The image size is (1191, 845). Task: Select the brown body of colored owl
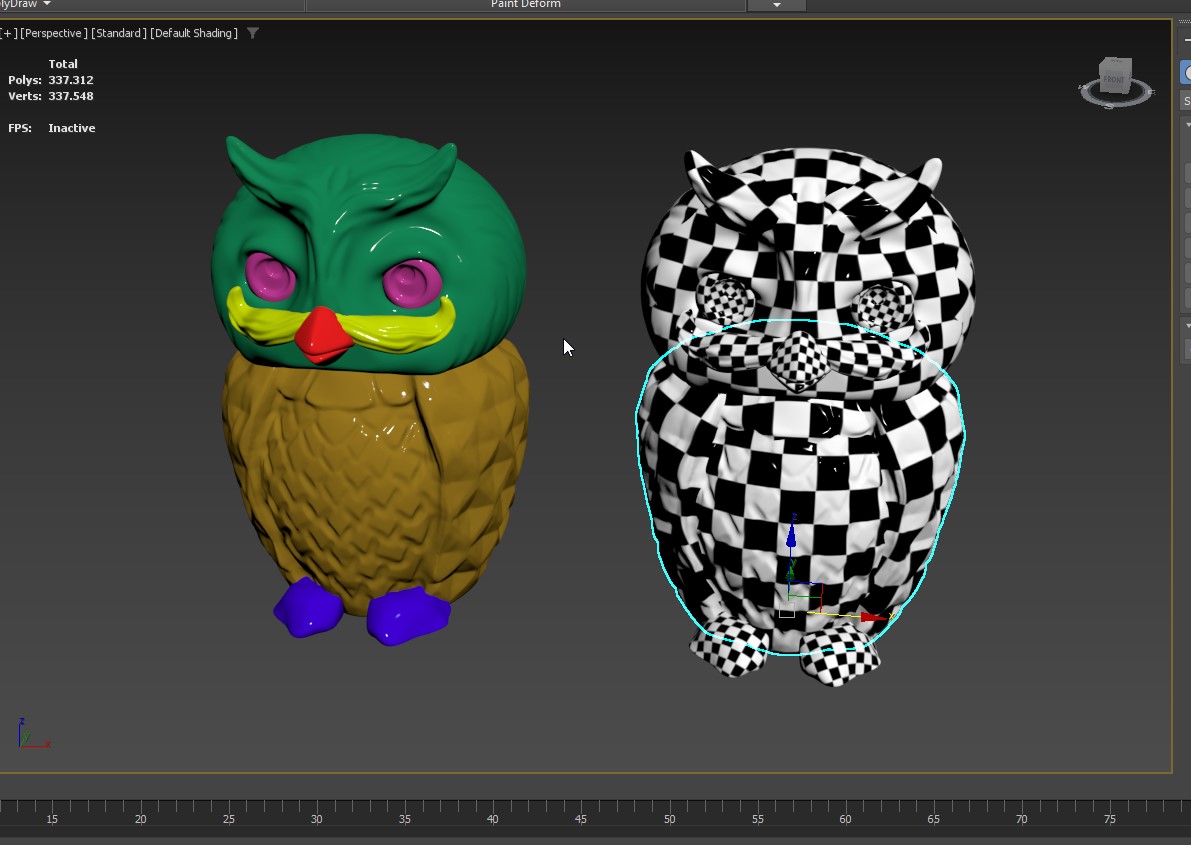coord(370,480)
